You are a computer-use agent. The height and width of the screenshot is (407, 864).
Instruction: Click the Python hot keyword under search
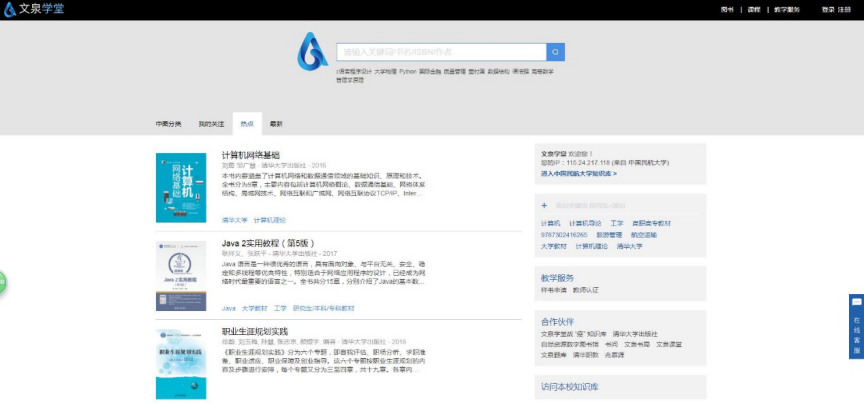click(407, 72)
